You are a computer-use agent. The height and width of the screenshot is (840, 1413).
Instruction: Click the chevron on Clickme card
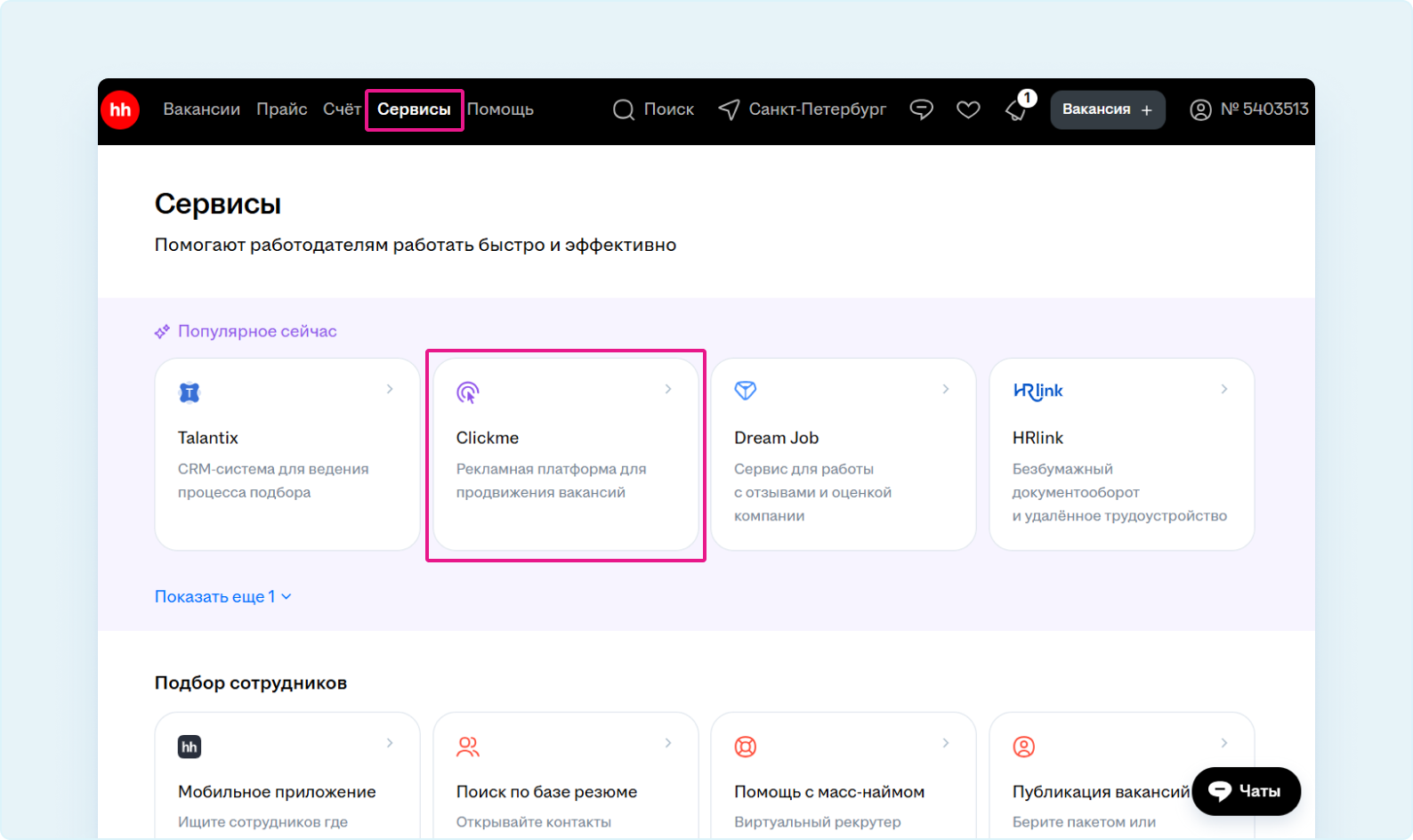[668, 389]
